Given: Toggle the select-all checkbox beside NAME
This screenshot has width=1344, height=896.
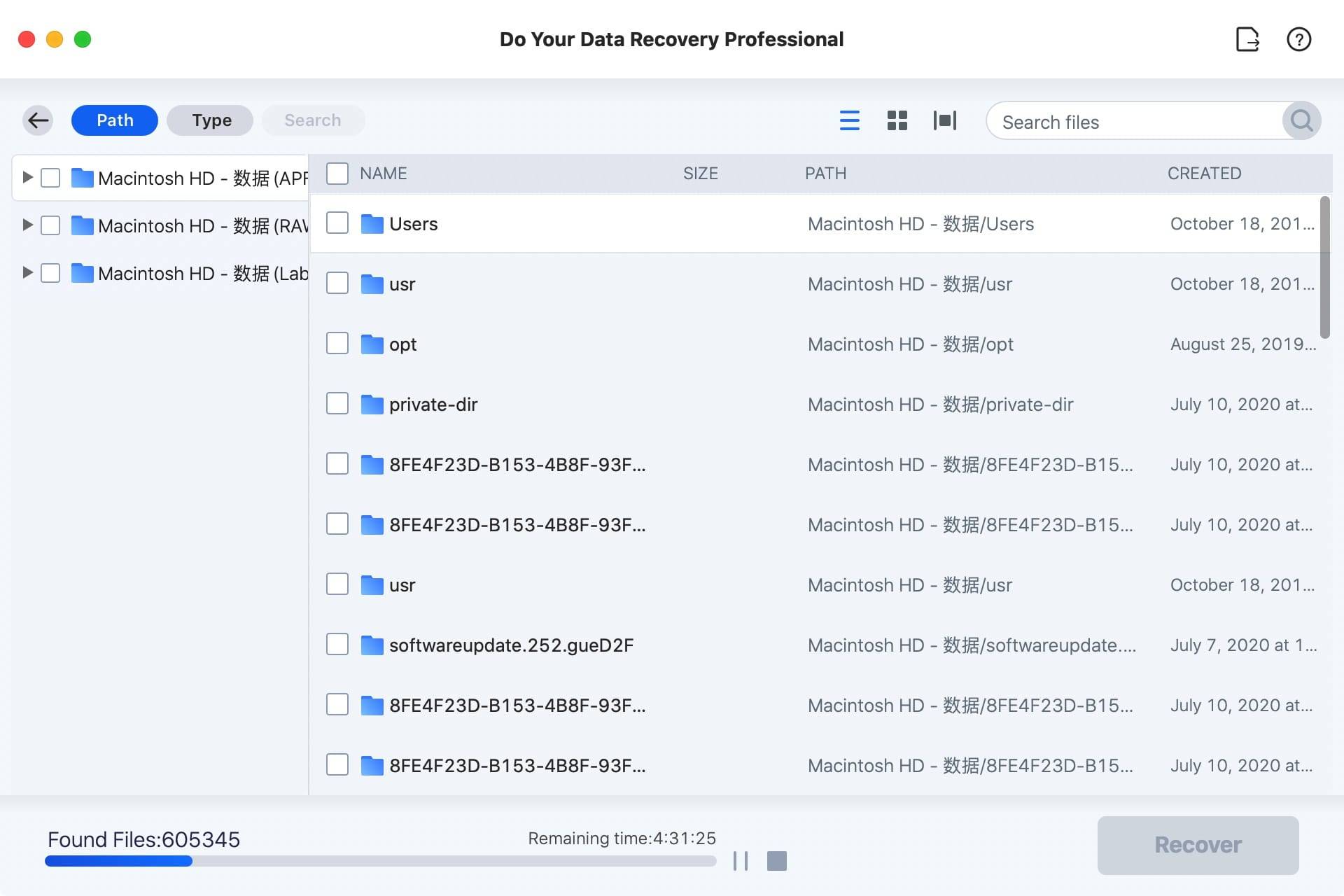Looking at the screenshot, I should (x=337, y=174).
